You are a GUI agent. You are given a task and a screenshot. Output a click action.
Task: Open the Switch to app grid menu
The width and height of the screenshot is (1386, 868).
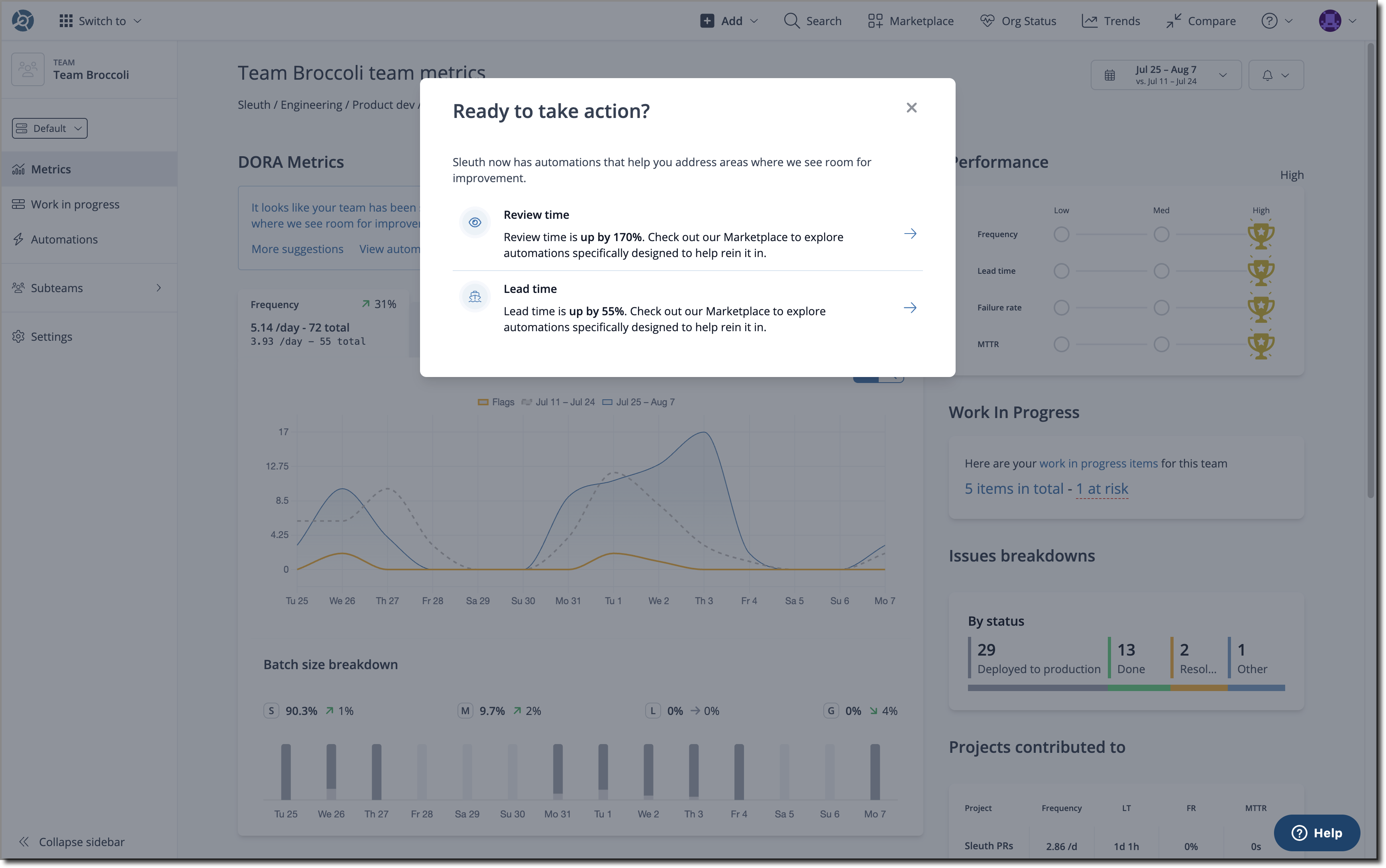pyautogui.click(x=100, y=21)
